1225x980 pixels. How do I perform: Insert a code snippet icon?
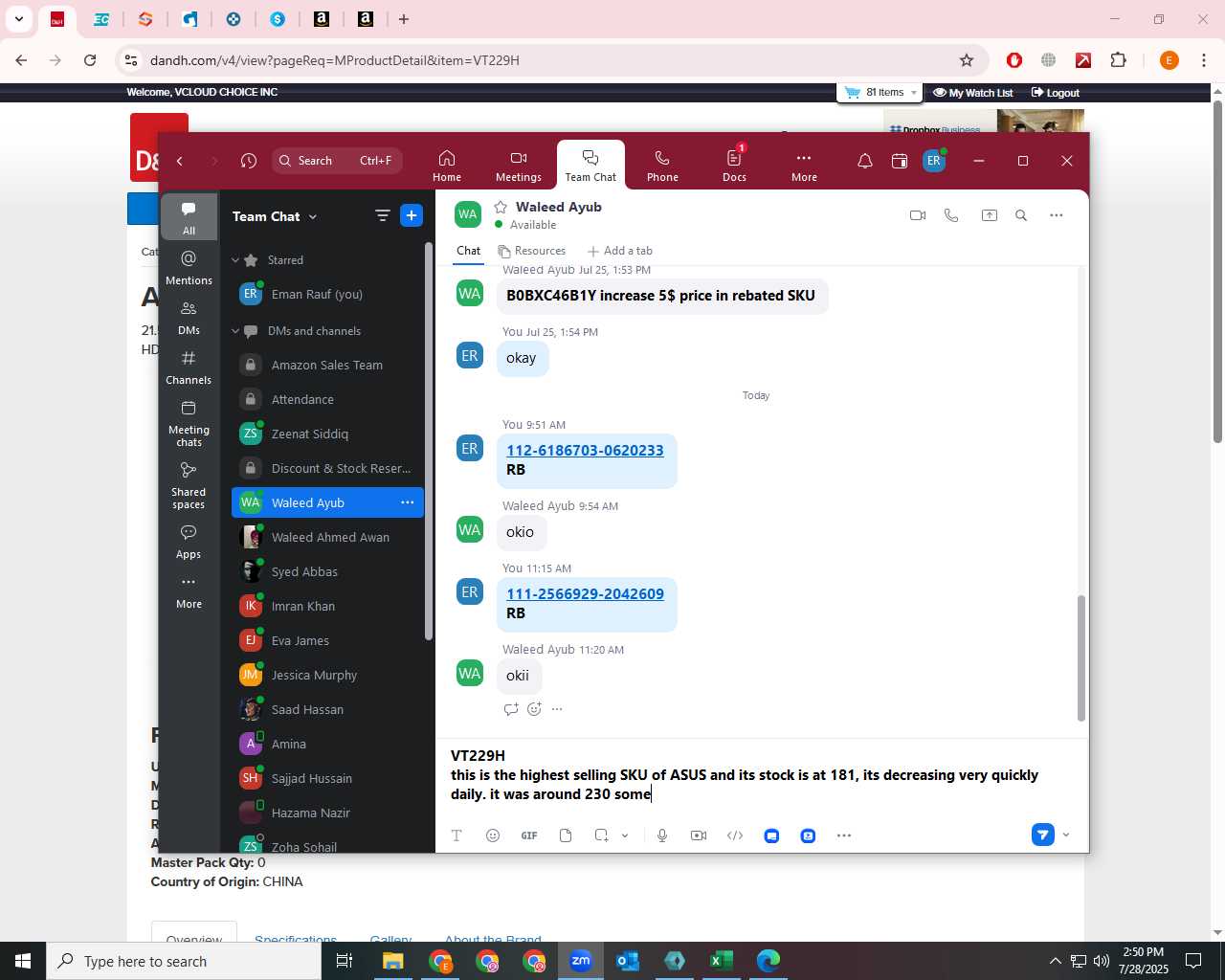[735, 835]
